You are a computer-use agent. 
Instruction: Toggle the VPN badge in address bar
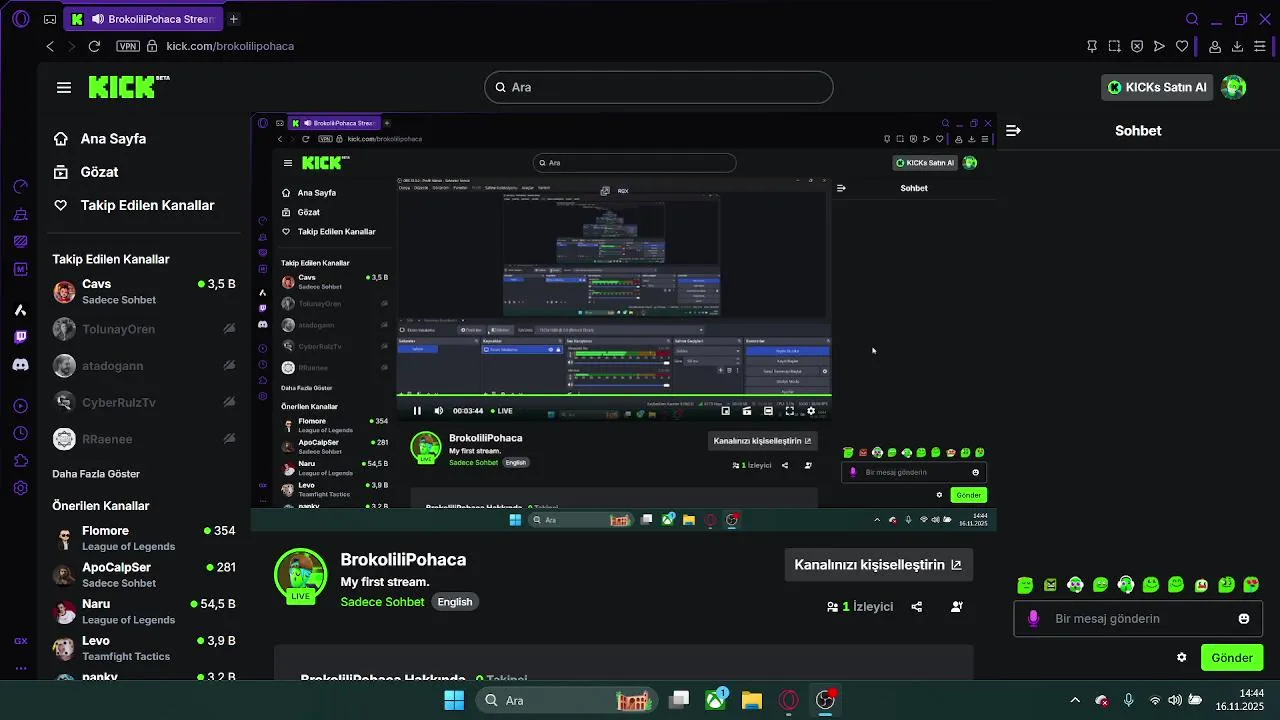coord(128,46)
